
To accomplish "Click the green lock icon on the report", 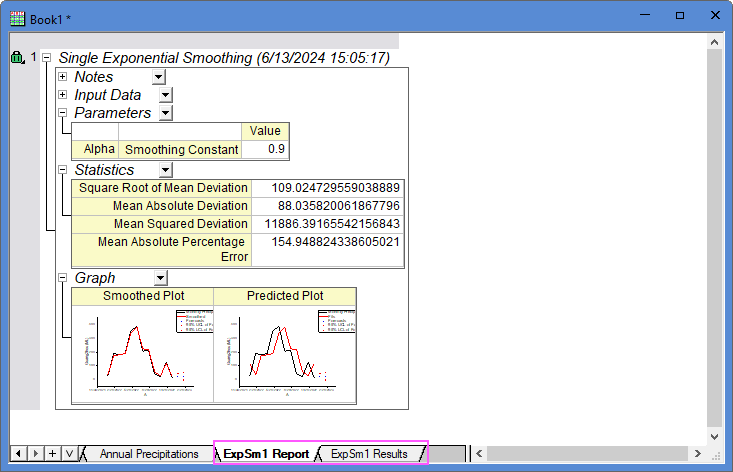I will (x=17, y=57).
